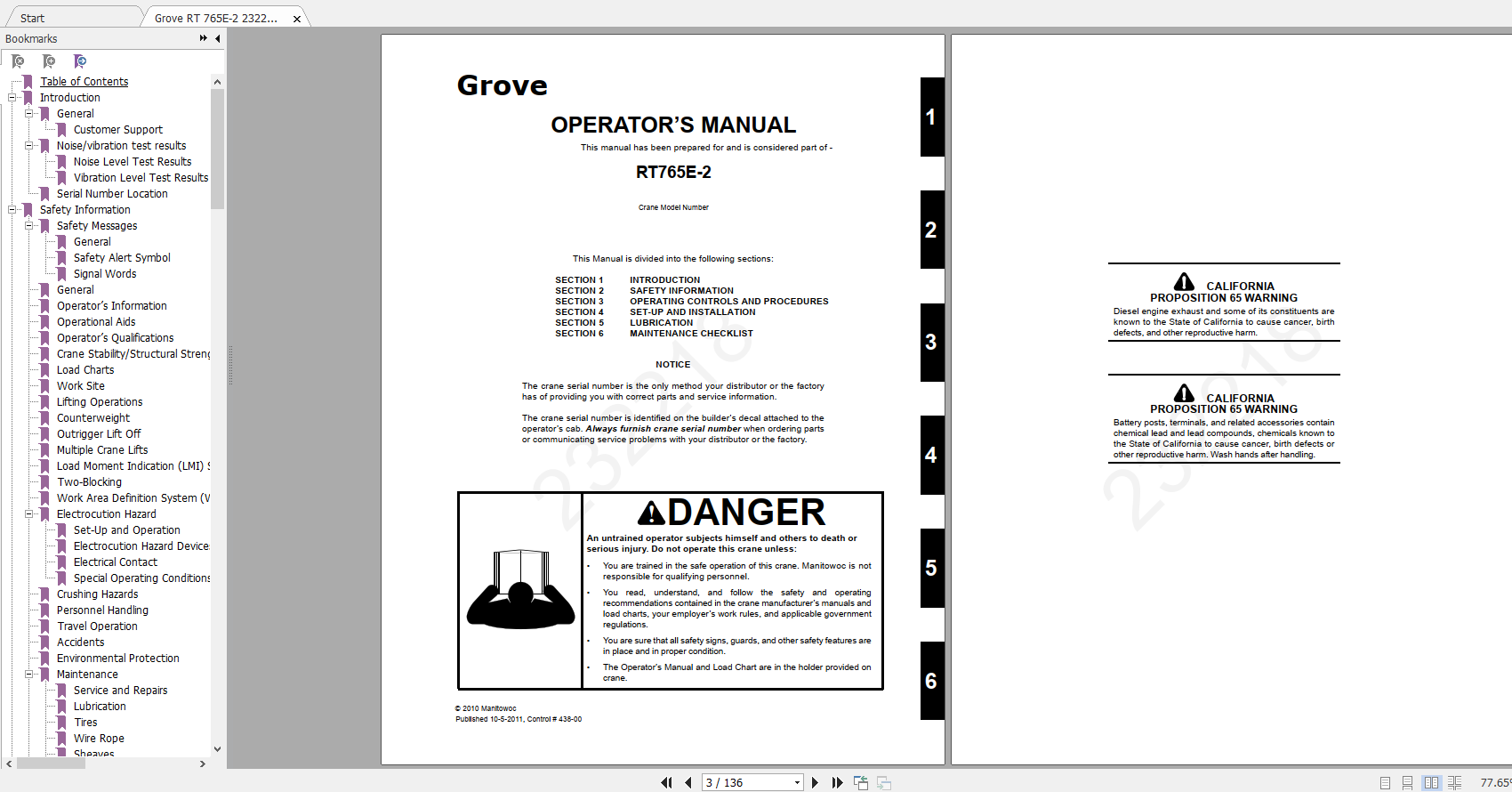The width and height of the screenshot is (1512, 792).
Task: Click the bookmarks horizontal scroll right arrow
Action: coord(202,764)
